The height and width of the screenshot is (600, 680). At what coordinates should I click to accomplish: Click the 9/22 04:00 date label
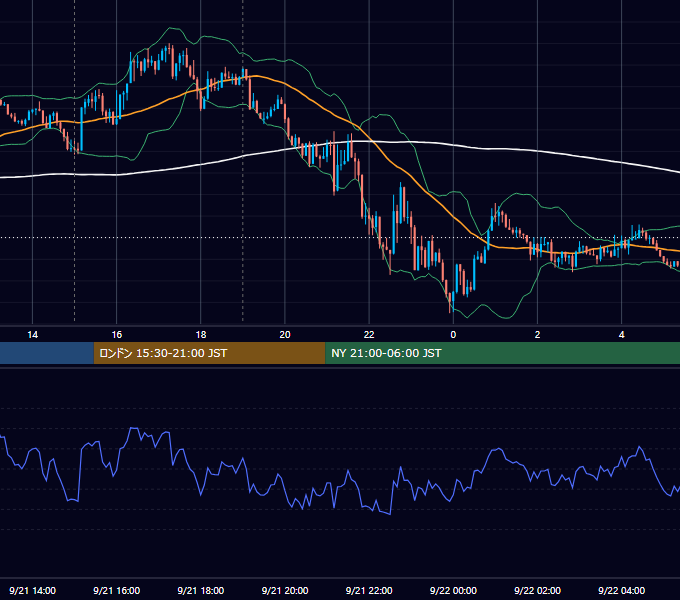[621, 590]
